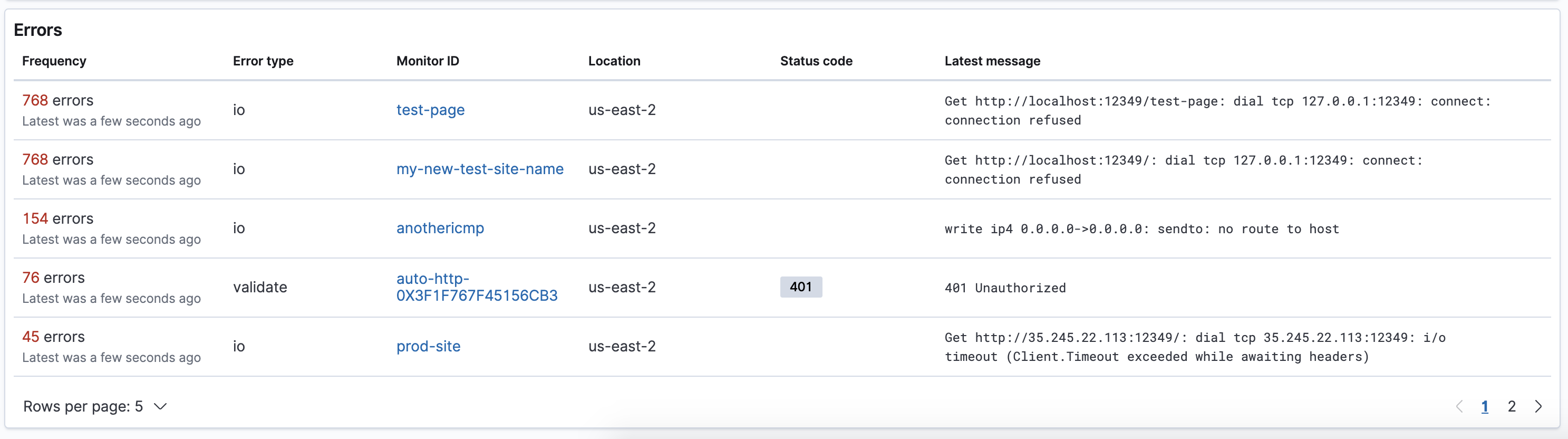Click the 154 errors frequency cell
Screen dimensions: 1568x439
58,218
